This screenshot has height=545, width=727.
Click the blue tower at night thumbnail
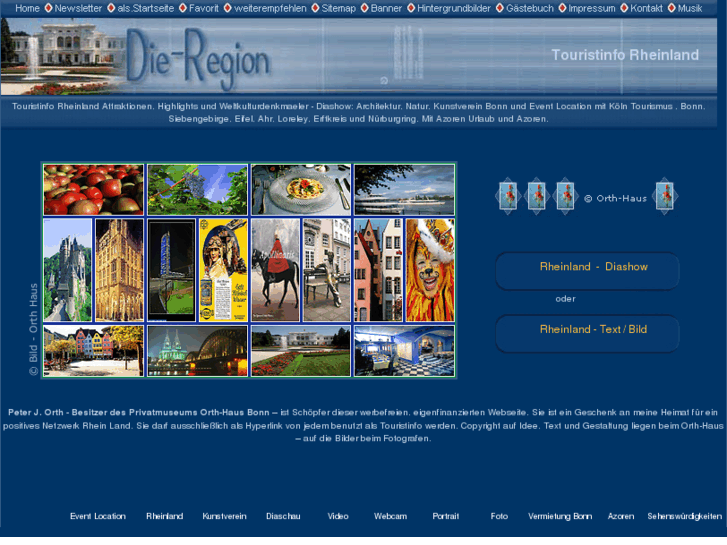(172, 270)
